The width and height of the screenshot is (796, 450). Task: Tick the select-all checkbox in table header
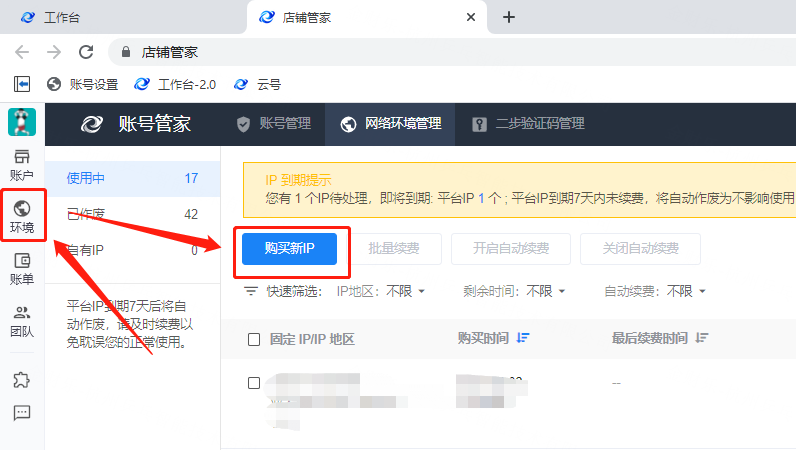254,339
